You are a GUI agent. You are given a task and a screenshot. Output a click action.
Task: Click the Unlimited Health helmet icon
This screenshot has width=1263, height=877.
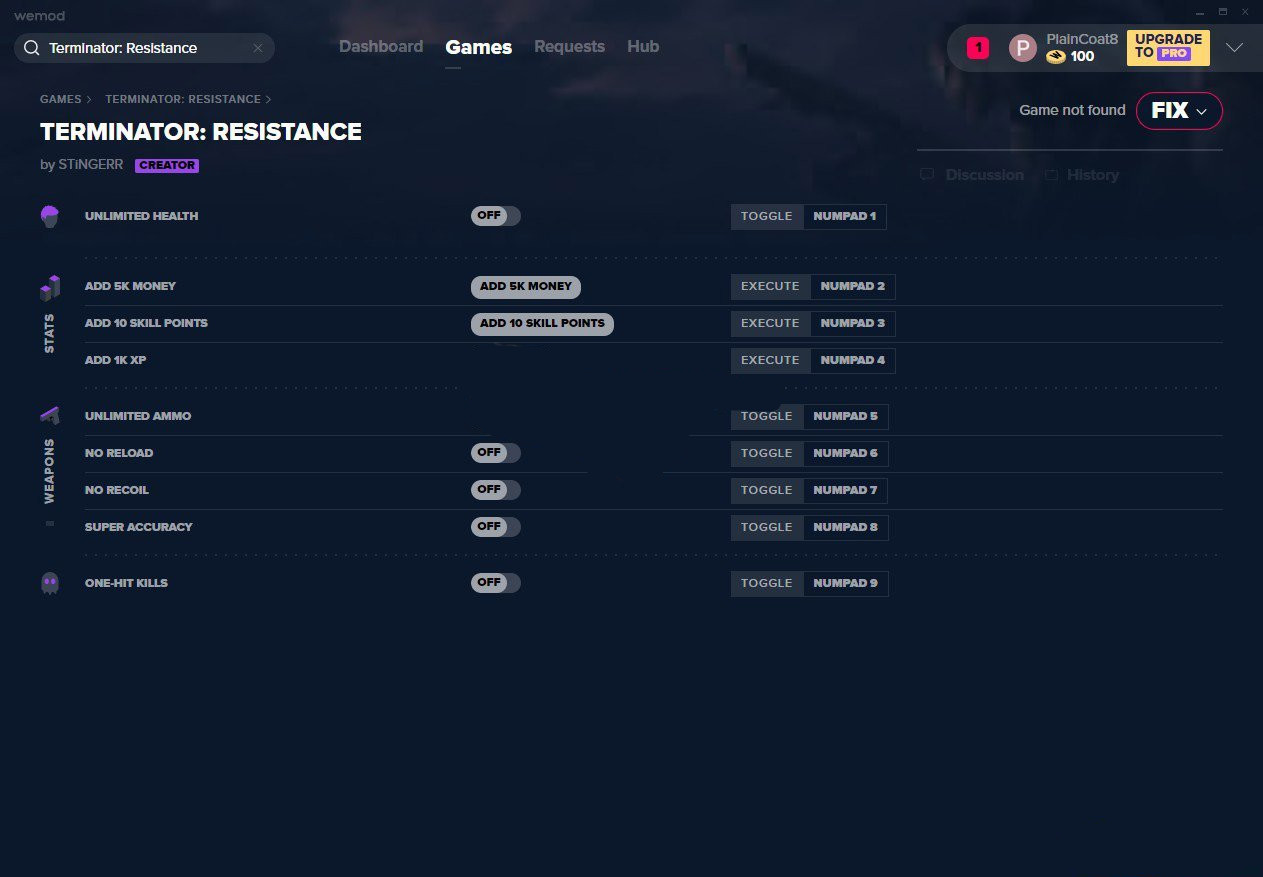50,216
